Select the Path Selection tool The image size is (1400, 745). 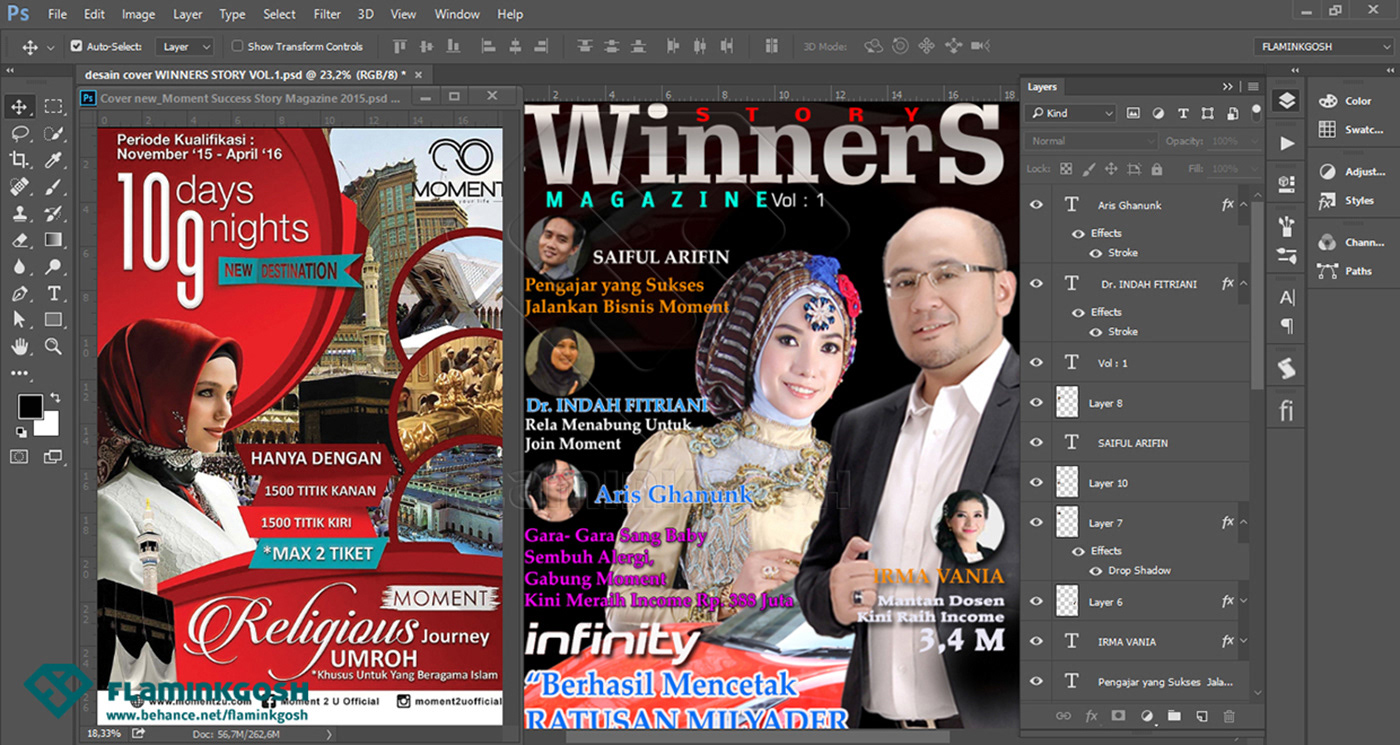pyautogui.click(x=19, y=320)
